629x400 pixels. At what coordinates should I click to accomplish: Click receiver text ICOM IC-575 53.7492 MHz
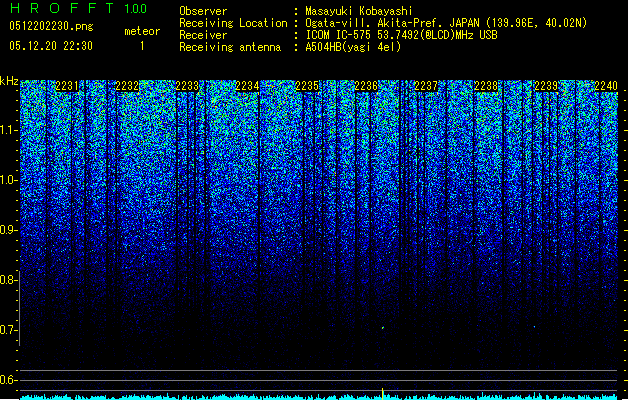pos(401,35)
